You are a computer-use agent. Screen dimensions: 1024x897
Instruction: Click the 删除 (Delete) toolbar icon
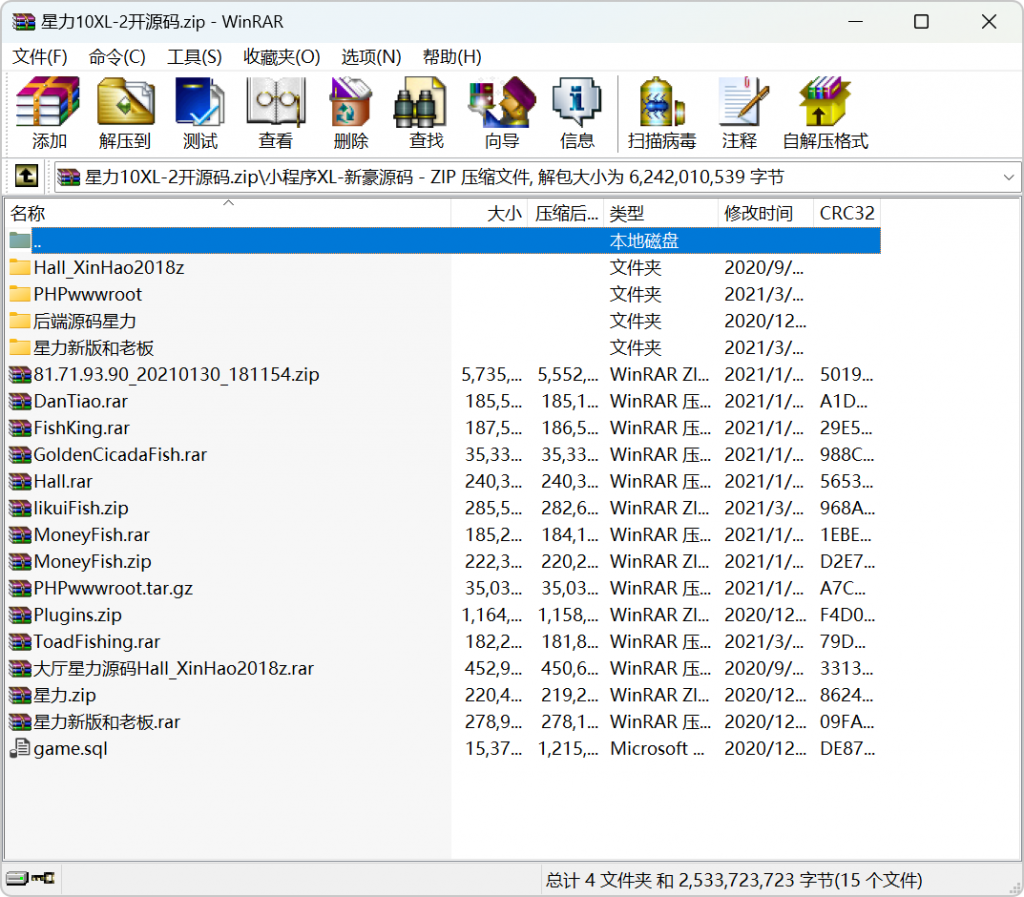351,112
